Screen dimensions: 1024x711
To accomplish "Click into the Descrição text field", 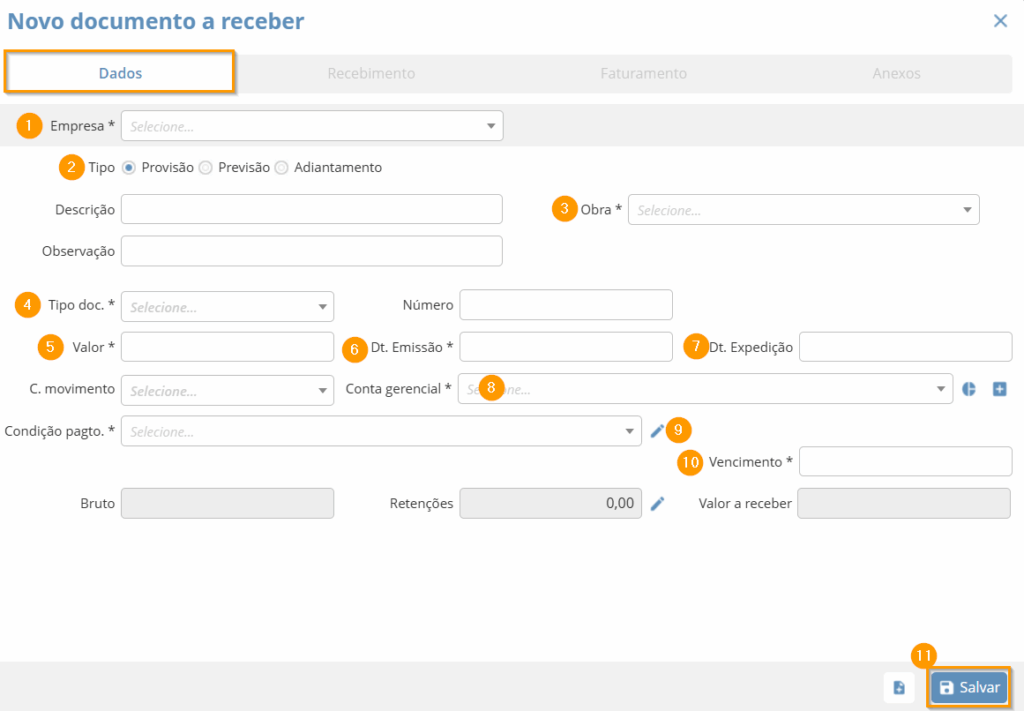I will [x=311, y=210].
